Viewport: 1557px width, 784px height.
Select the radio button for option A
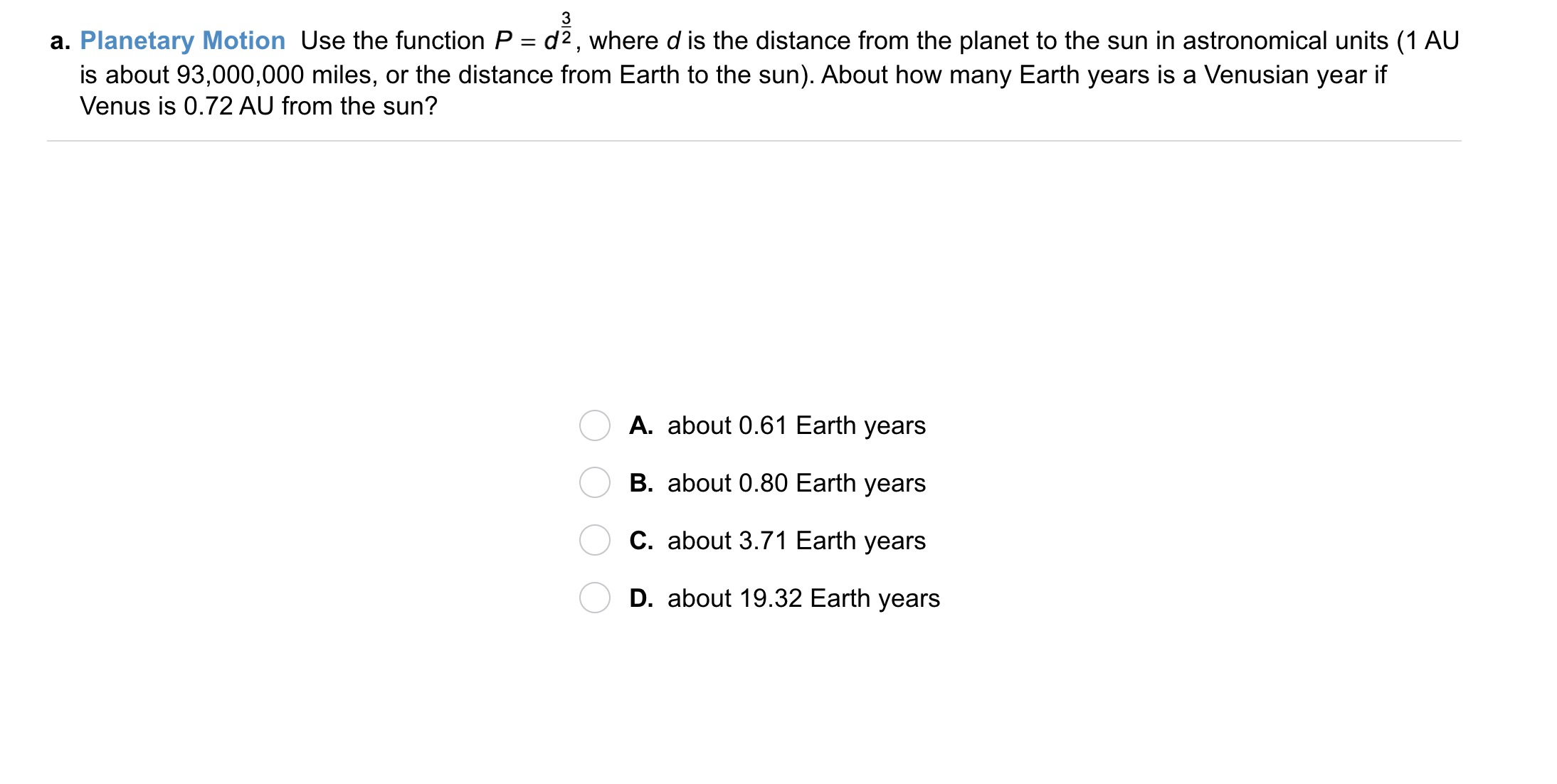[594, 425]
